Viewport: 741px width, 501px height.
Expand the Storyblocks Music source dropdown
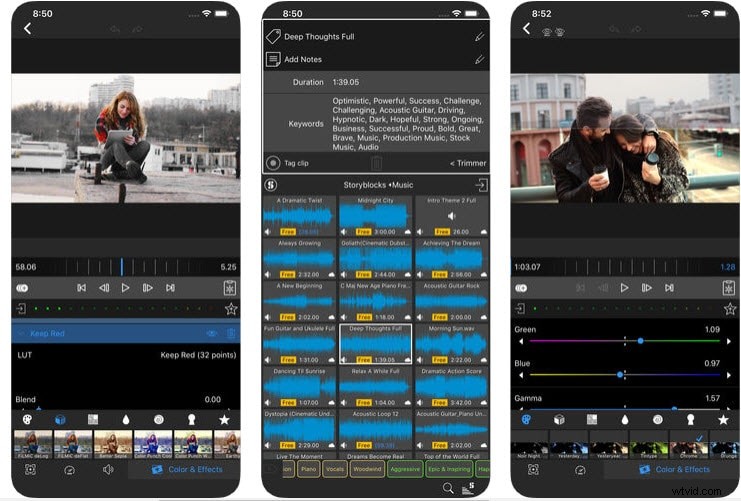[x=378, y=185]
